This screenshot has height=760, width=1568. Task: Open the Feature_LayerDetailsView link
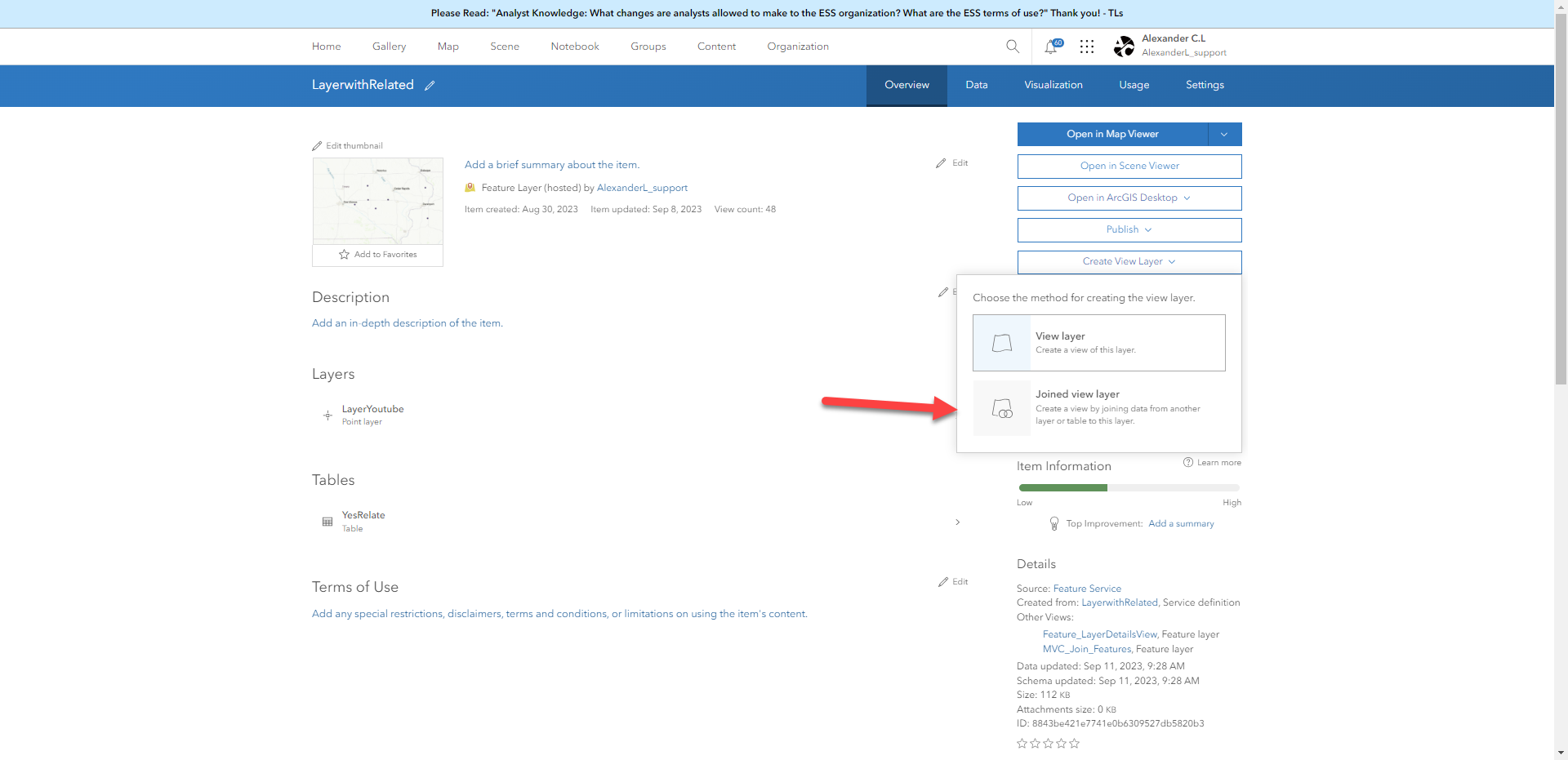click(x=1098, y=634)
